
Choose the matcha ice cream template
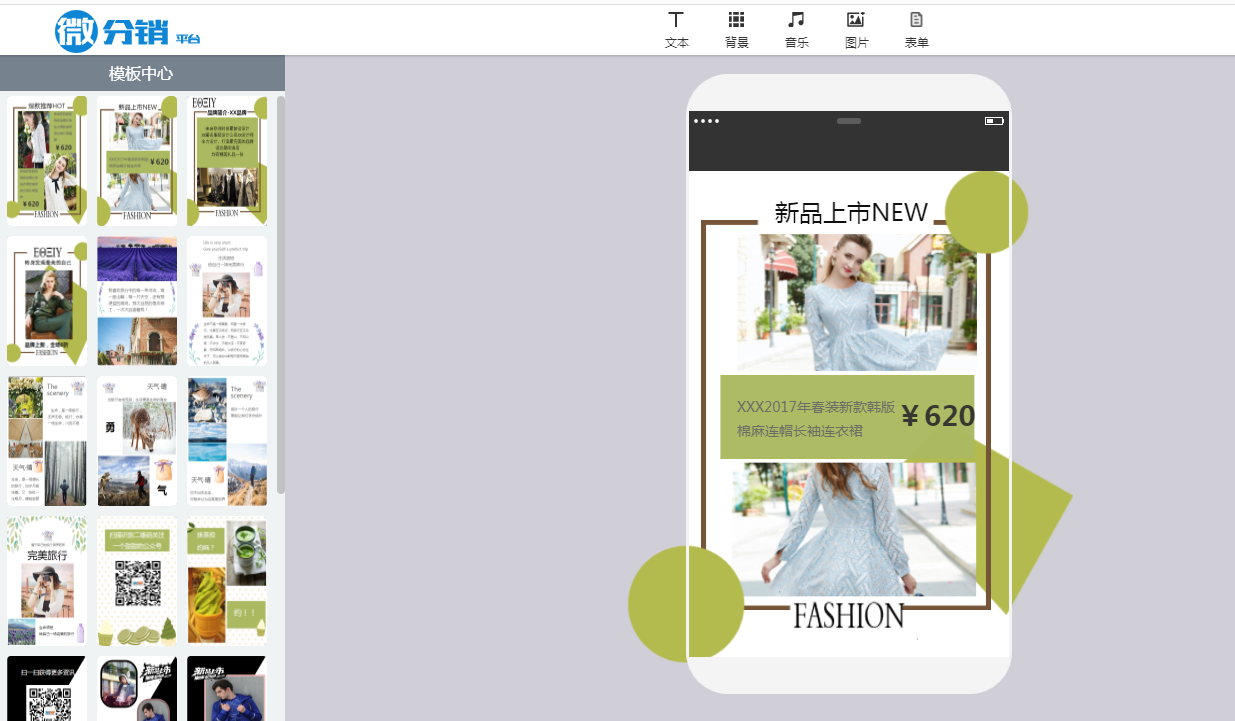(227, 581)
